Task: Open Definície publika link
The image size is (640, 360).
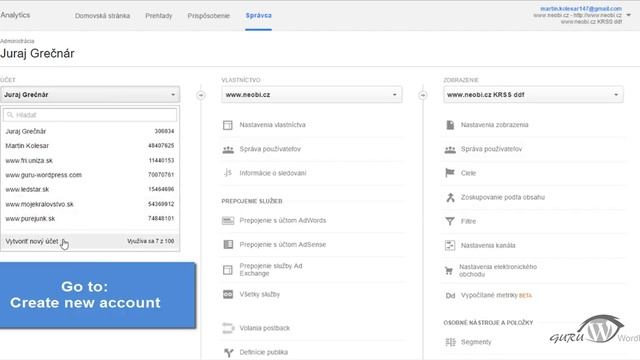Action: (264, 352)
